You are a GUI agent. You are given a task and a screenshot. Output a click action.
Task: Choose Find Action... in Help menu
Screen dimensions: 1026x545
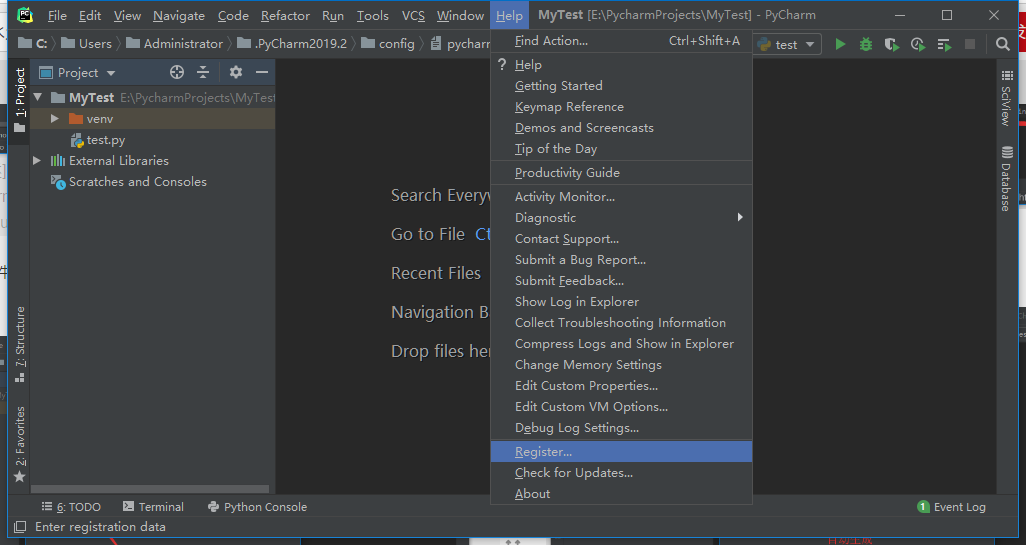pyautogui.click(x=621, y=41)
